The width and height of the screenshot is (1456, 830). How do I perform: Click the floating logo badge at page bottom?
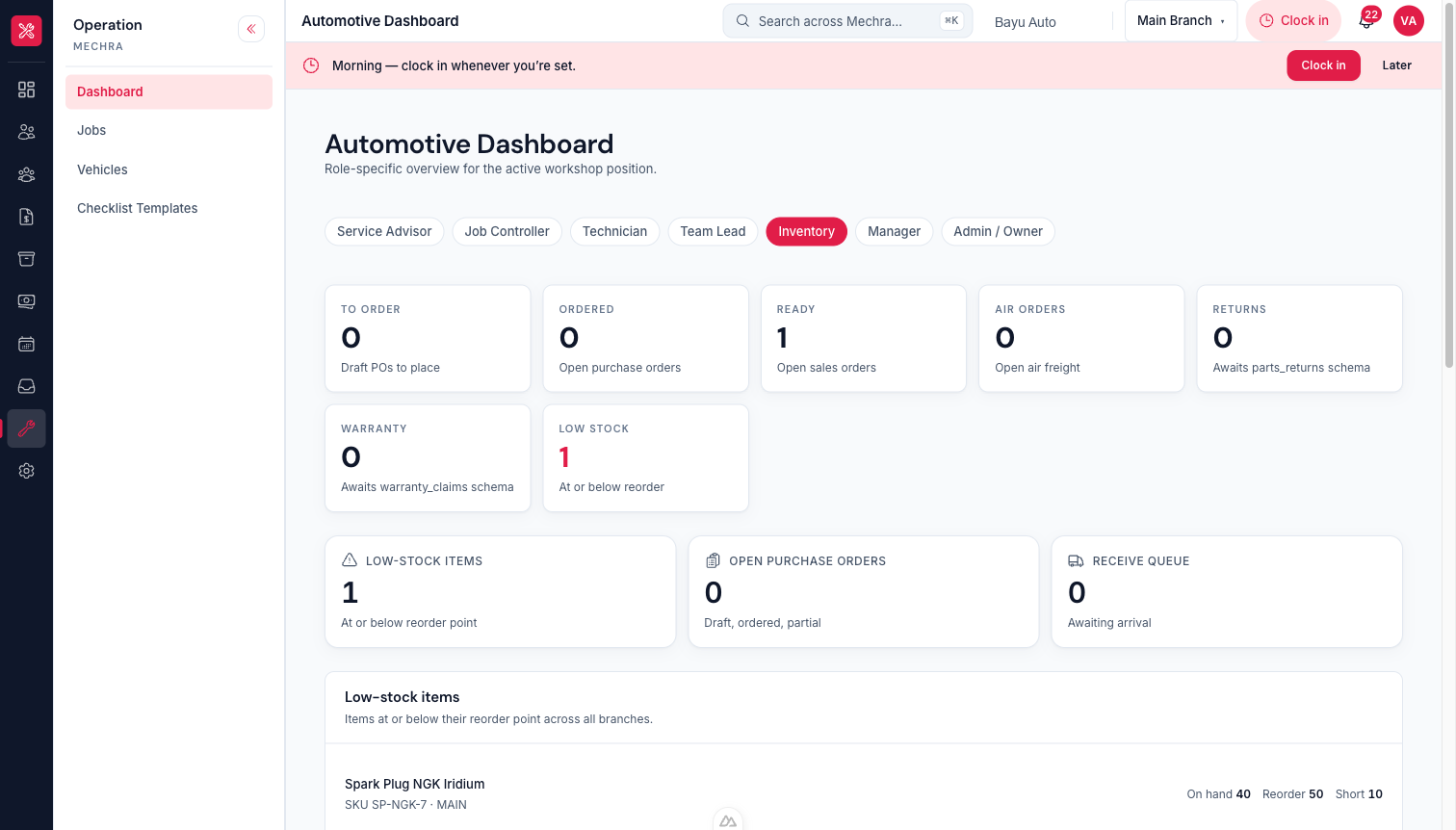[x=728, y=820]
